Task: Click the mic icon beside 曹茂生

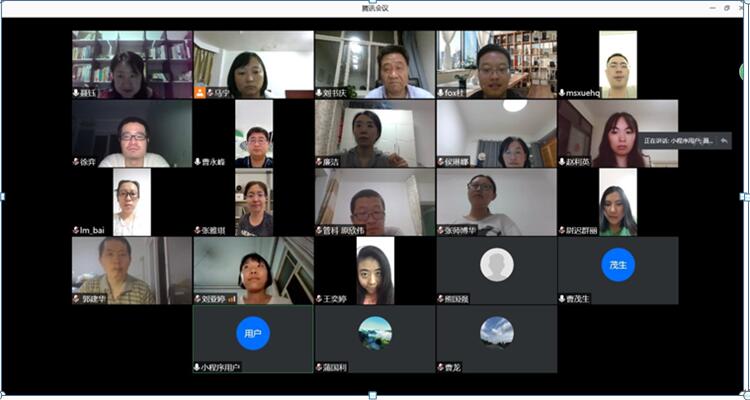Action: pos(563,298)
